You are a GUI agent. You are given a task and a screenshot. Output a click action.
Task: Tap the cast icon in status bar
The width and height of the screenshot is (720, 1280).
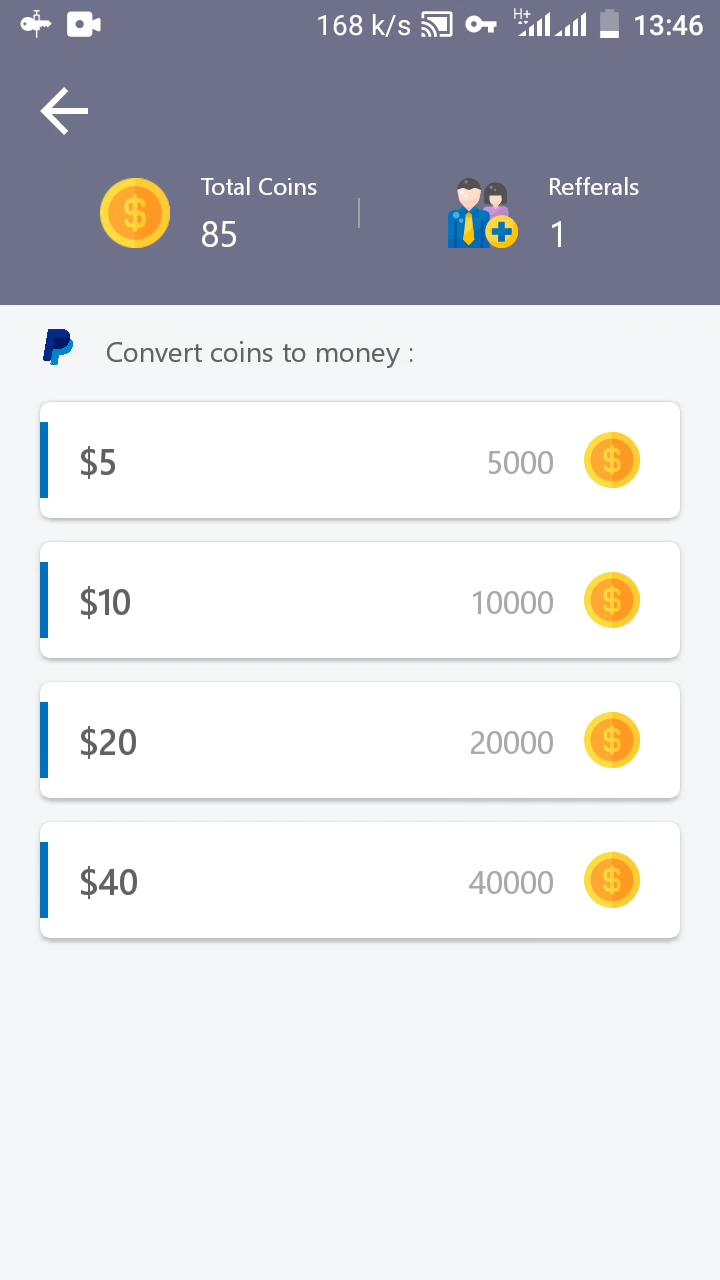click(x=437, y=25)
